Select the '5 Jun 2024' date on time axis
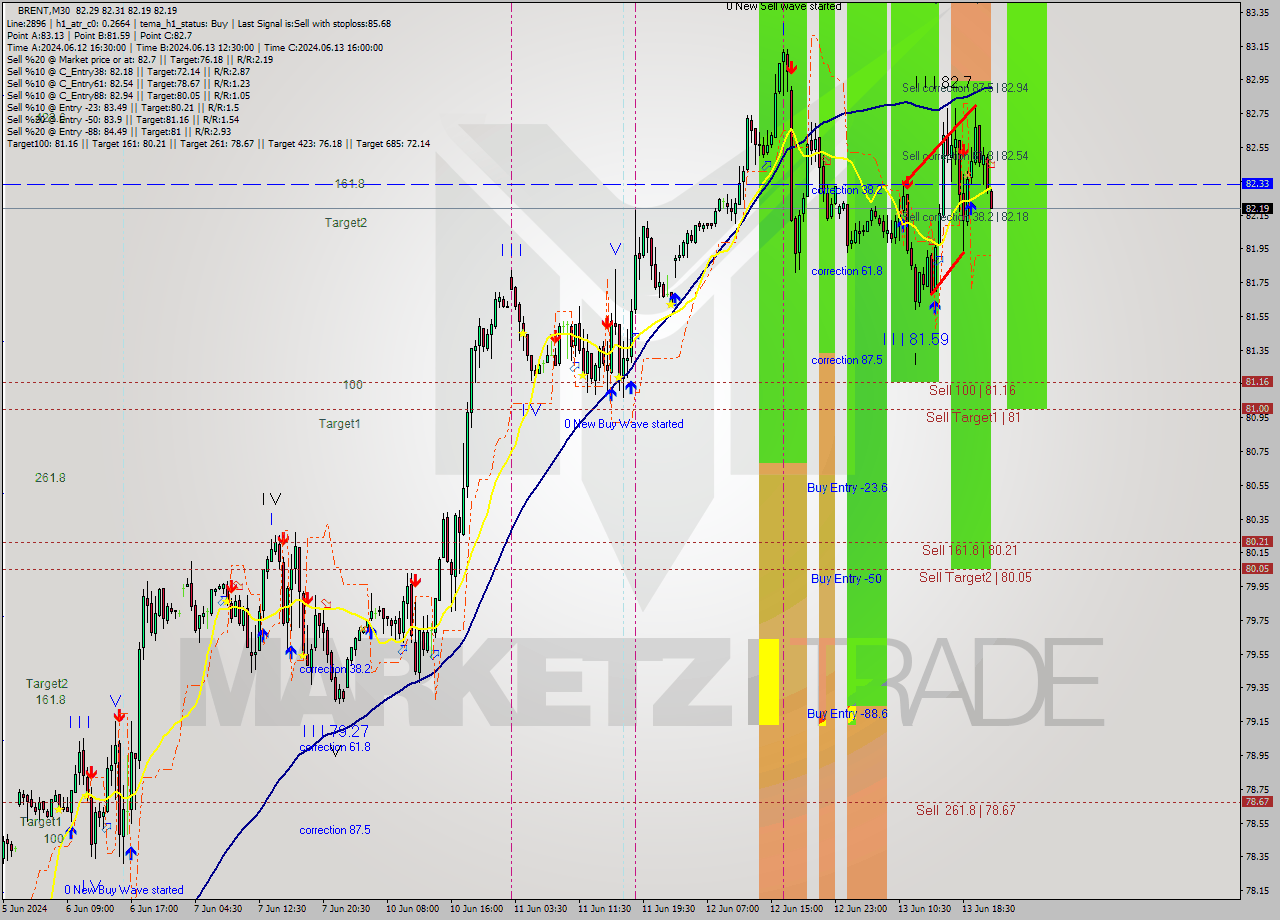This screenshot has width=1280, height=920. pyautogui.click(x=24, y=909)
